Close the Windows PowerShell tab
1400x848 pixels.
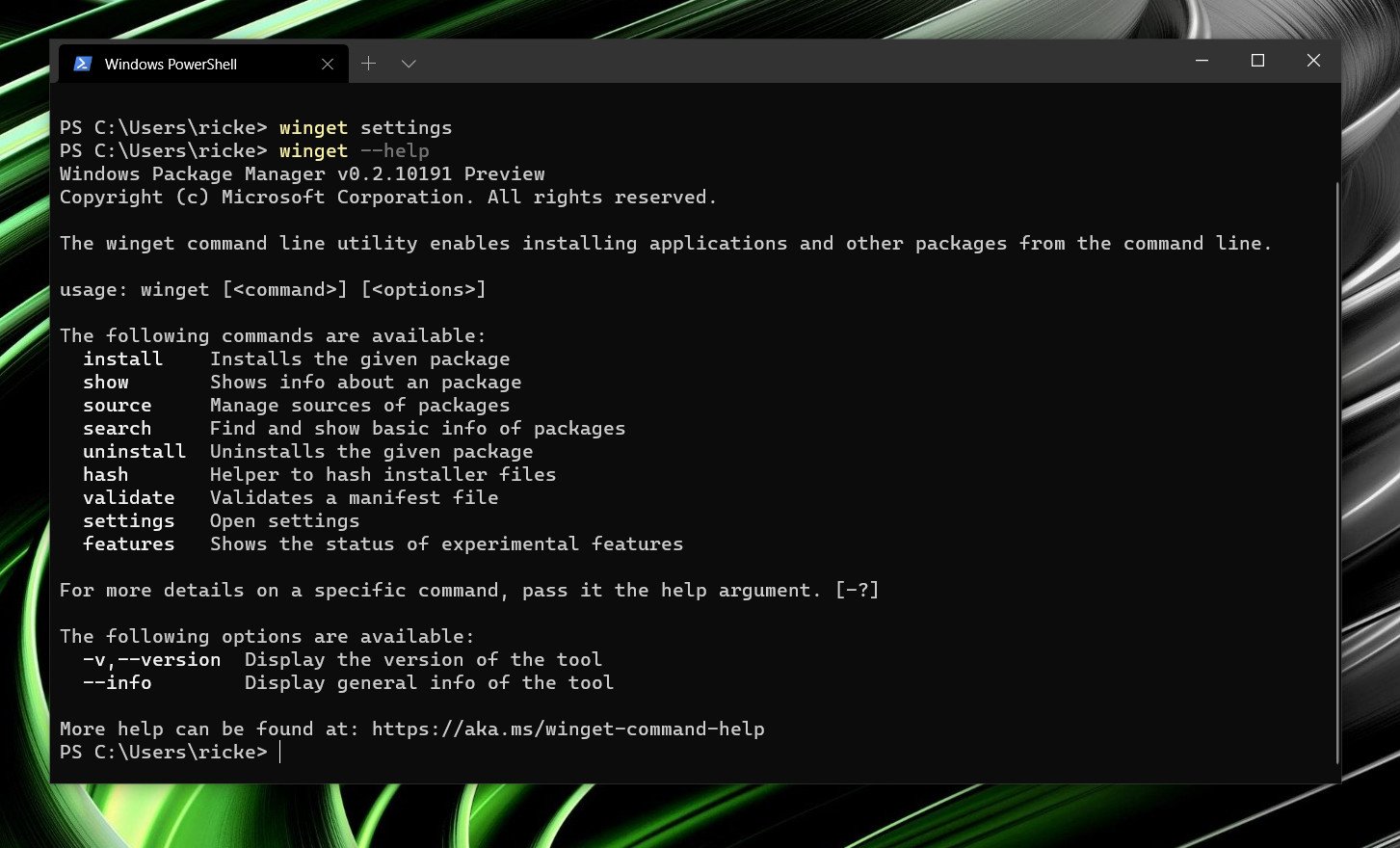328,64
